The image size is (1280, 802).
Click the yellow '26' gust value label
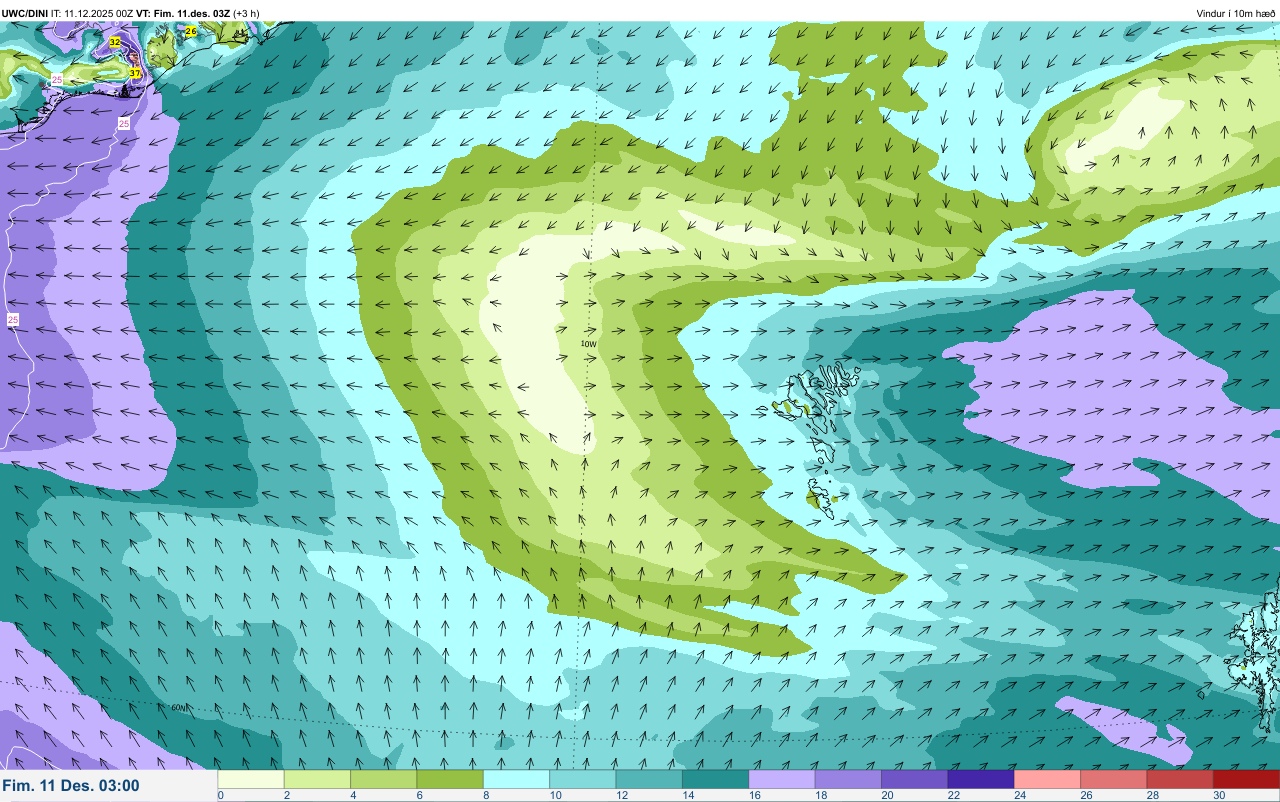(x=191, y=32)
